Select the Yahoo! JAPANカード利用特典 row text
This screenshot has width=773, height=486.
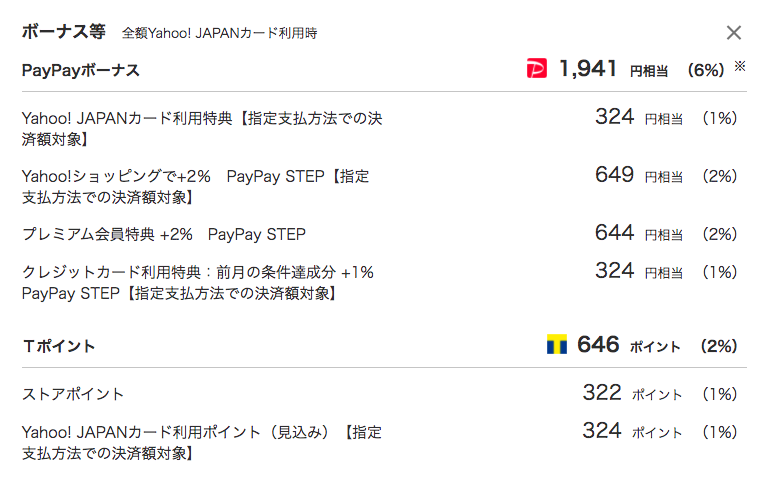(202, 129)
